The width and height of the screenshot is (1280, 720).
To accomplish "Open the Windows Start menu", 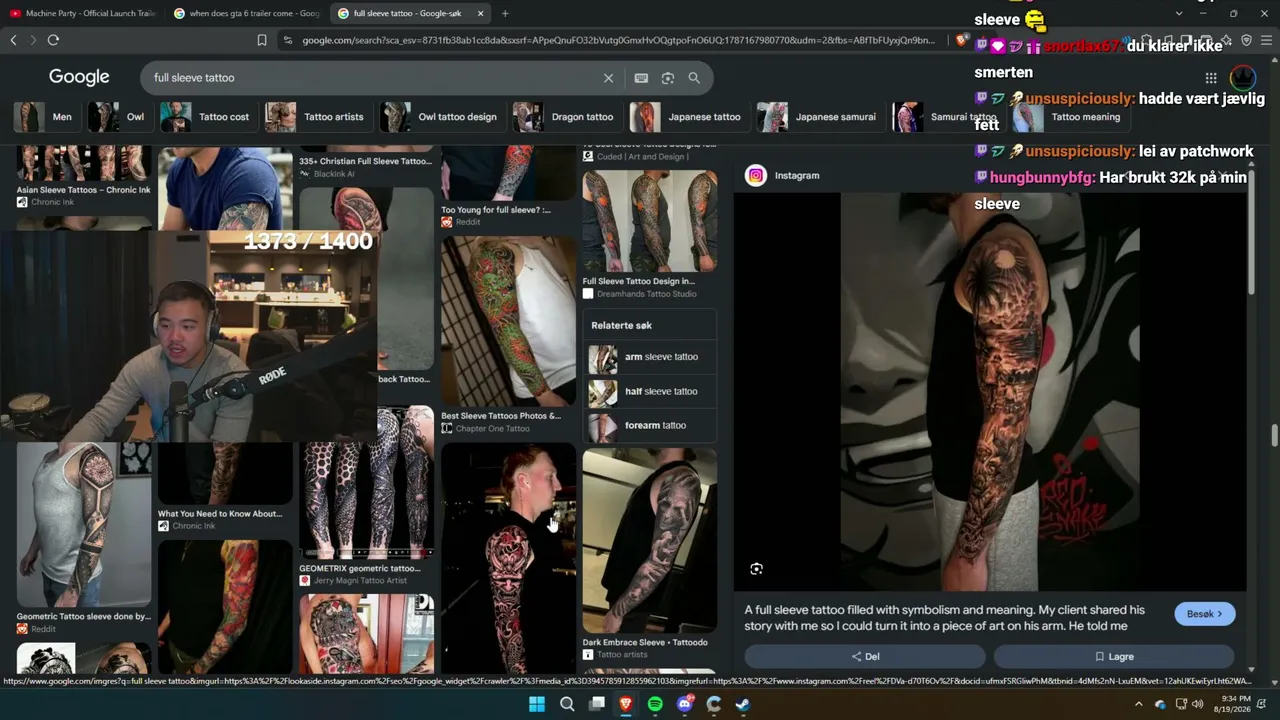I will click(x=537, y=704).
